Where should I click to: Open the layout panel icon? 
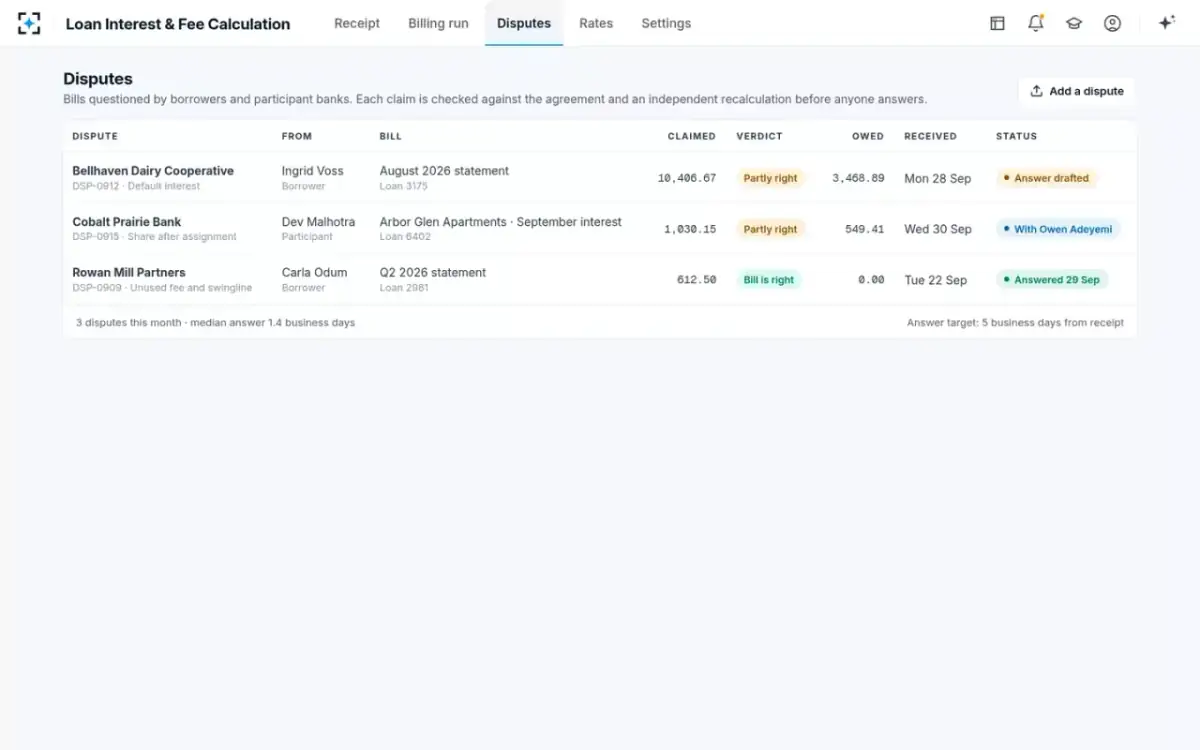pyautogui.click(x=997, y=23)
